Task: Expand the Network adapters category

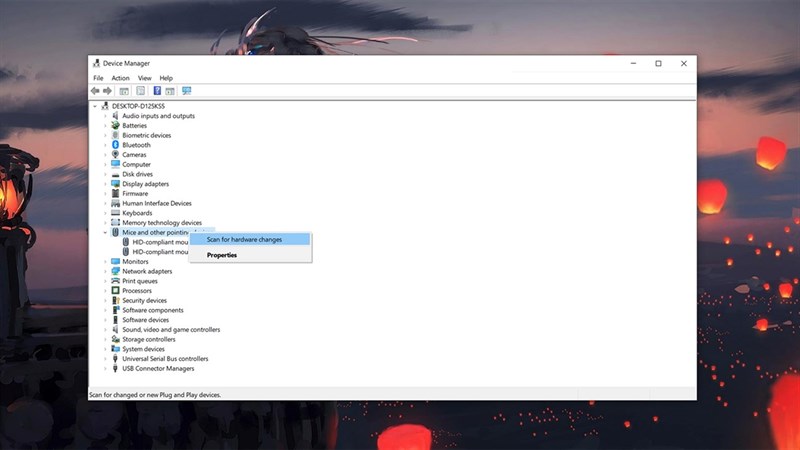Action: tap(106, 271)
